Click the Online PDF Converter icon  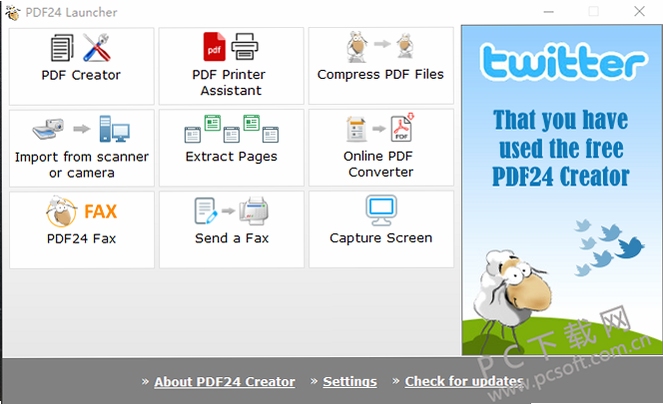point(380,128)
